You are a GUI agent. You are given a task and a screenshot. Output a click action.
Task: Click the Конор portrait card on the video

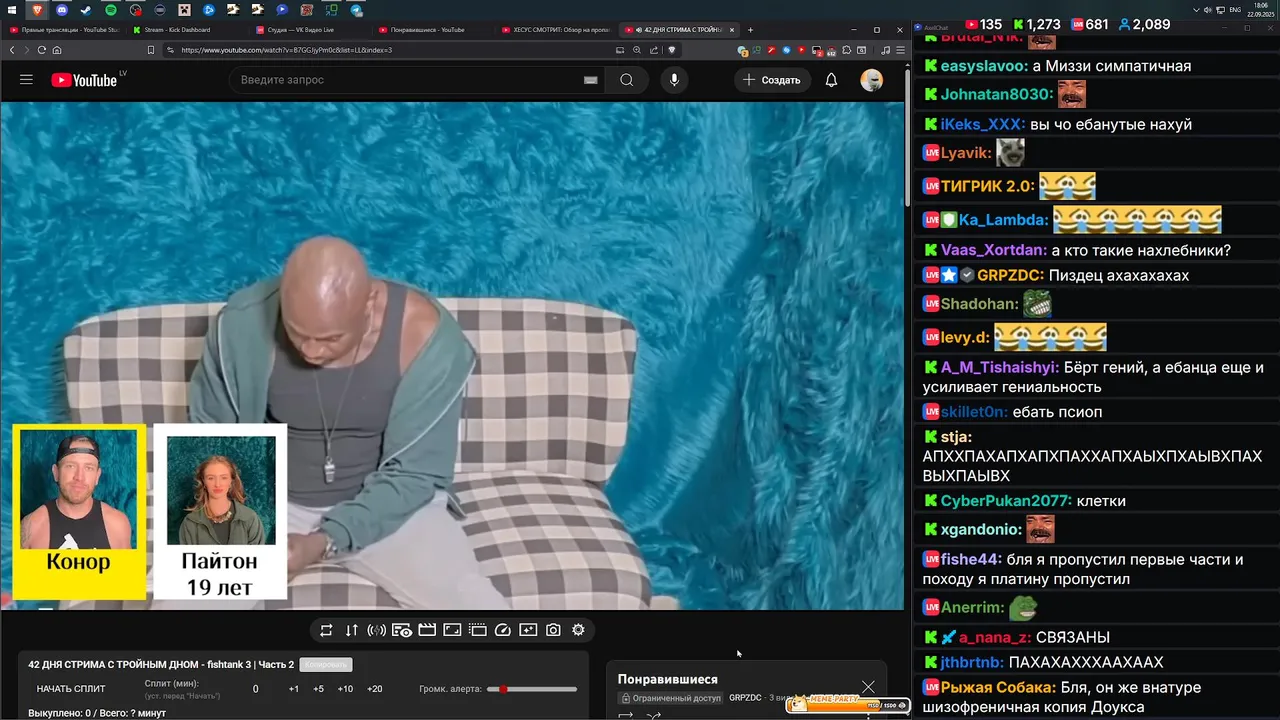[x=79, y=512]
